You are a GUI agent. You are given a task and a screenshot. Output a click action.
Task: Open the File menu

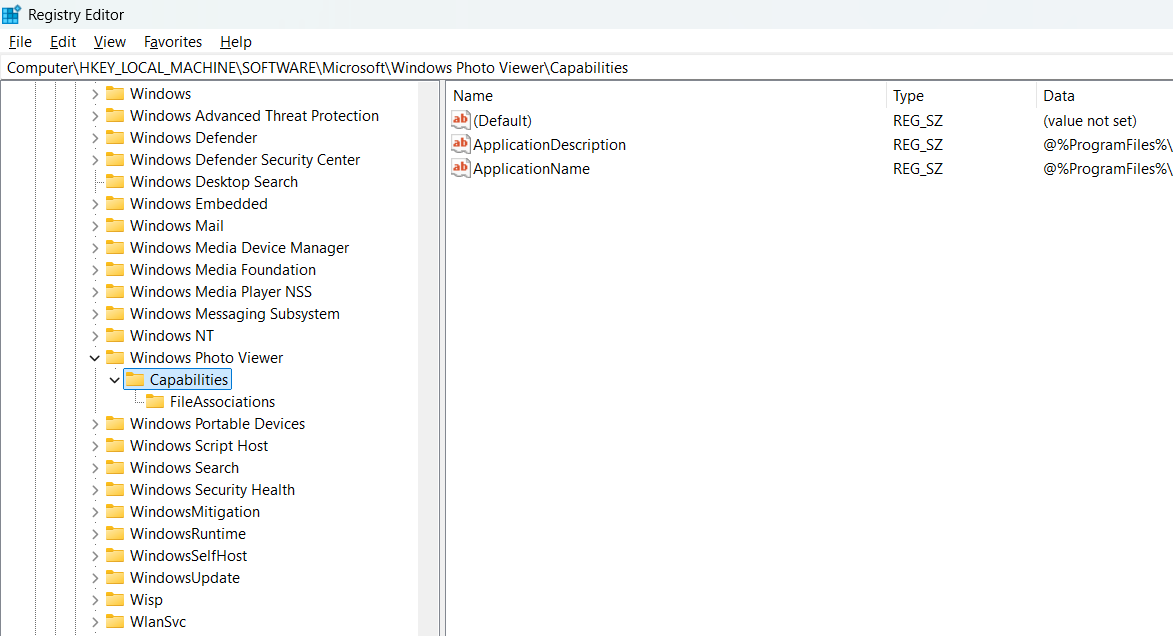tap(20, 42)
